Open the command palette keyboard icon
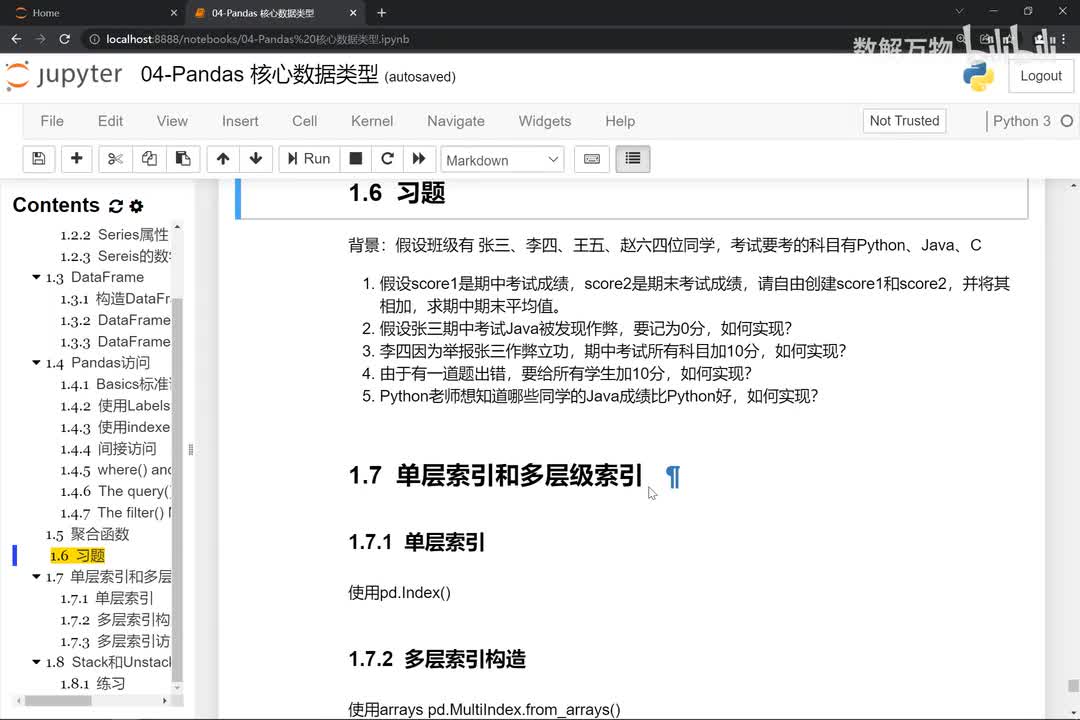This screenshot has height=720, width=1080. click(x=592, y=159)
